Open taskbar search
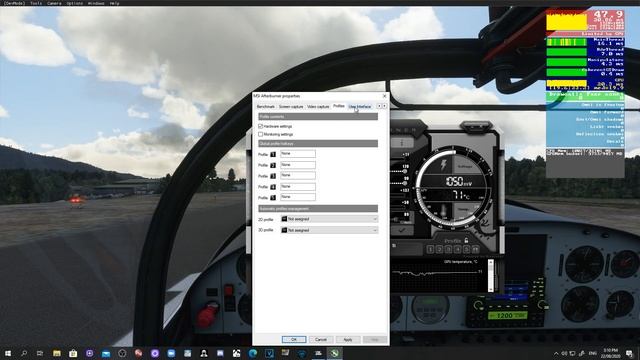This screenshot has width=640, height=360. pos(24,353)
